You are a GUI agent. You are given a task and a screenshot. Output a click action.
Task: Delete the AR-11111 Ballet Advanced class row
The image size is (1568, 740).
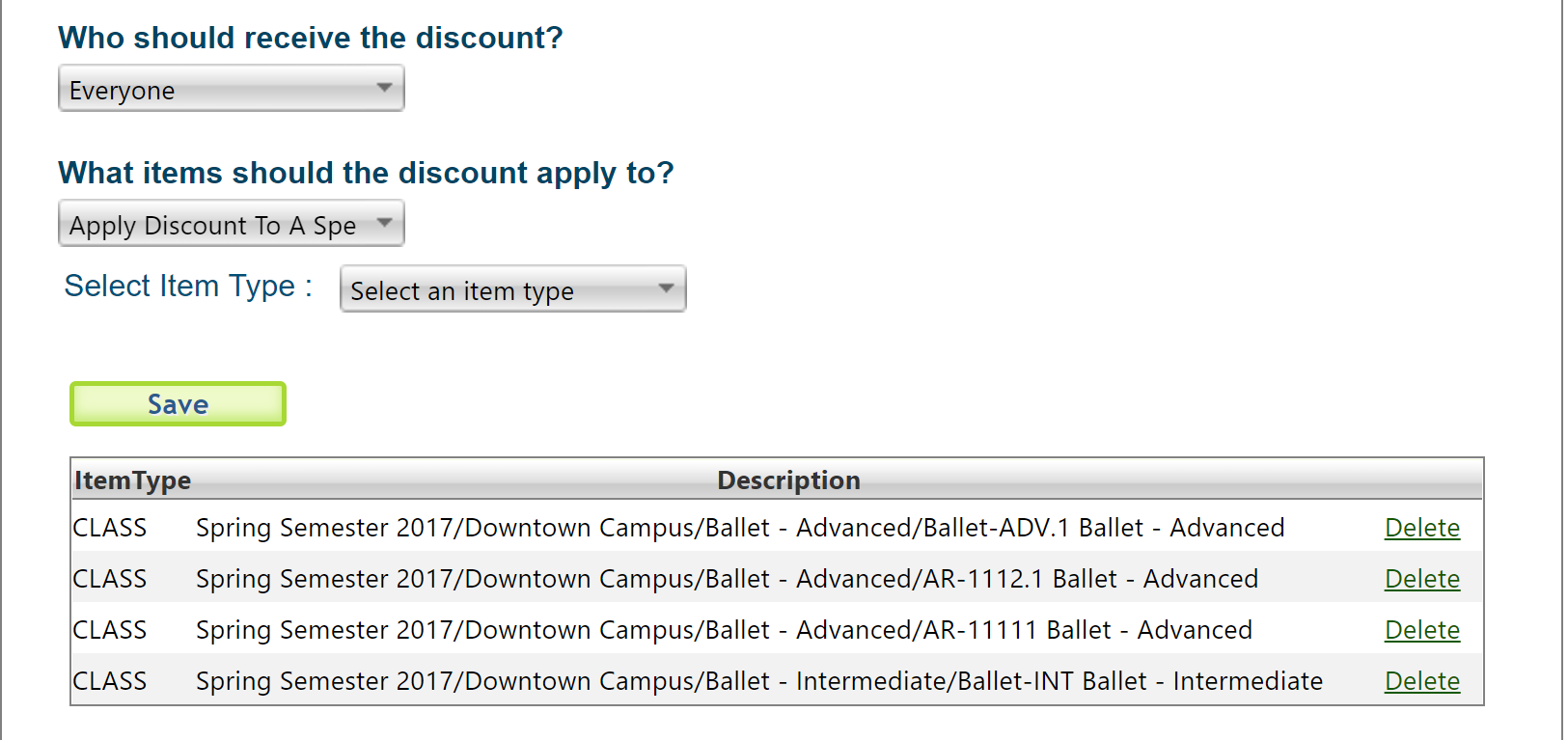1421,630
